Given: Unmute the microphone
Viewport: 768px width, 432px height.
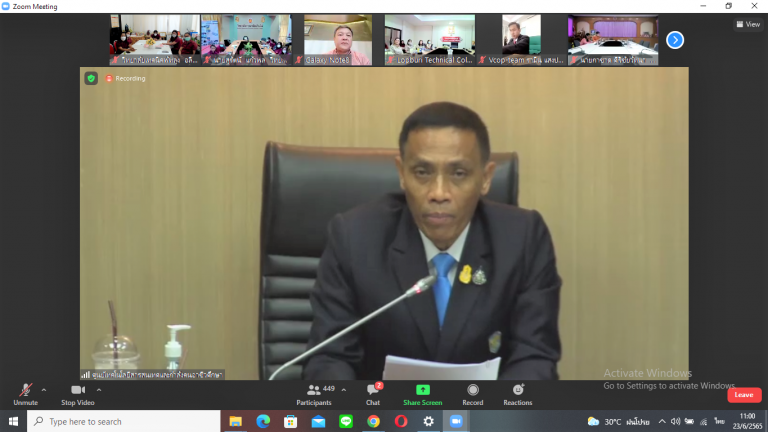Looking at the screenshot, I should click(25, 392).
